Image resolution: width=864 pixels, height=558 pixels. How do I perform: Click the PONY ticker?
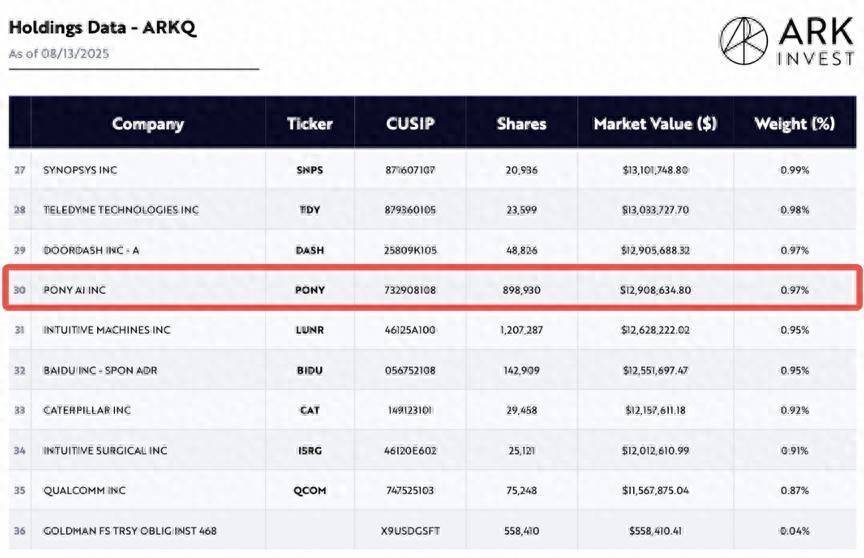click(310, 290)
